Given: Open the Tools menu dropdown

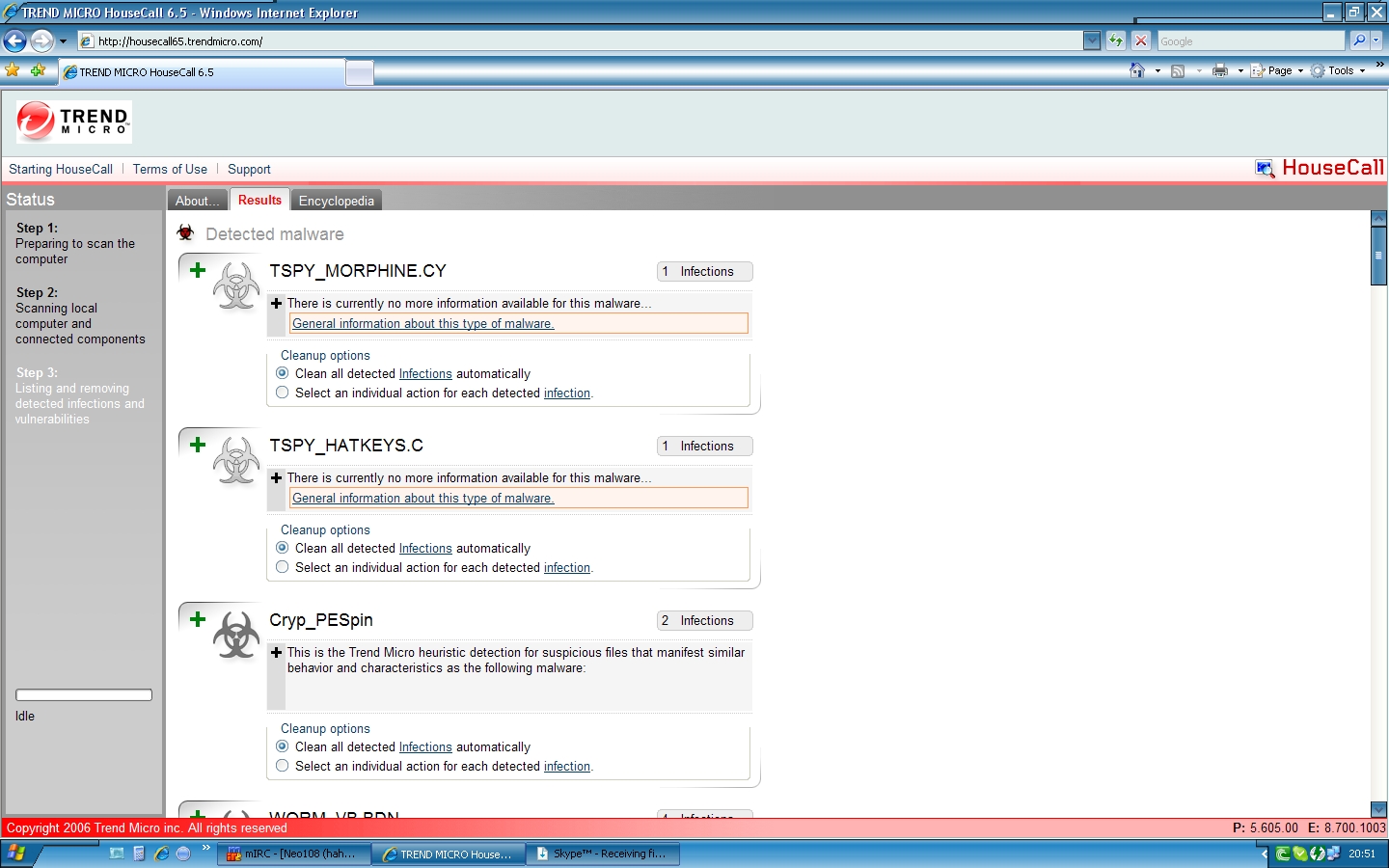Looking at the screenshot, I should (x=1339, y=70).
